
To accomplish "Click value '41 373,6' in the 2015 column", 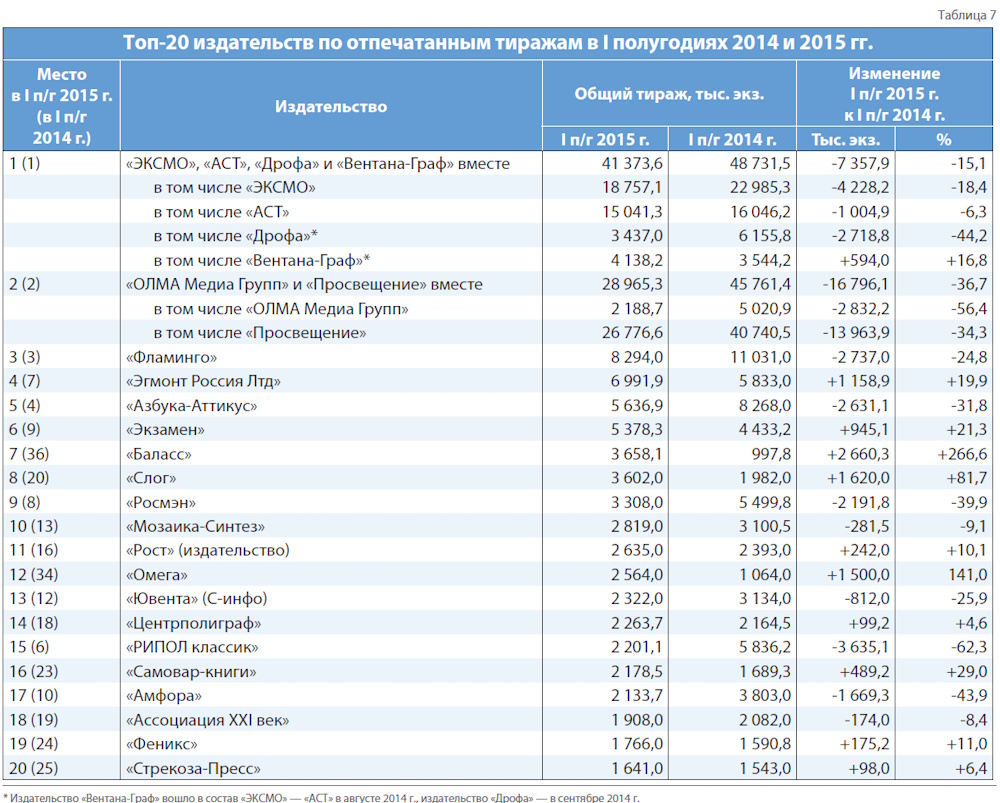I will 632,164.
